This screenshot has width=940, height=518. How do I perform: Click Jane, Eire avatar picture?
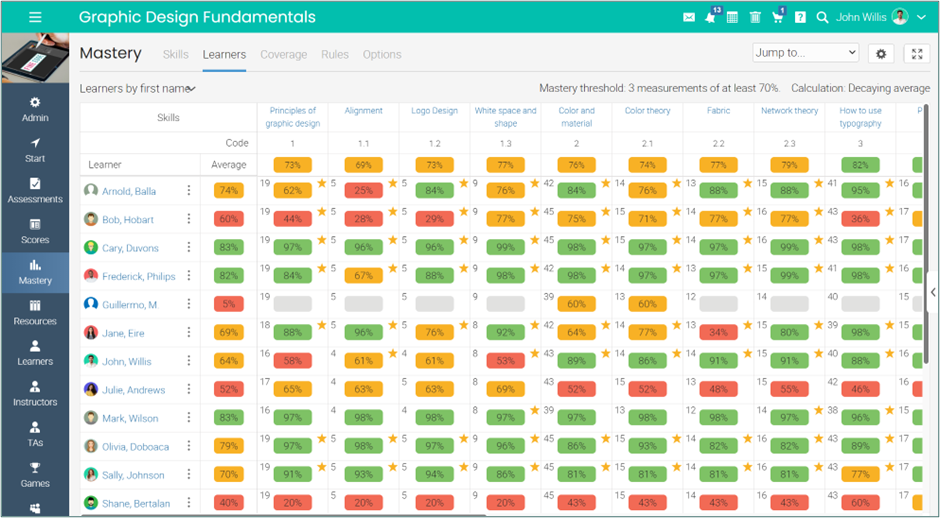click(91, 333)
